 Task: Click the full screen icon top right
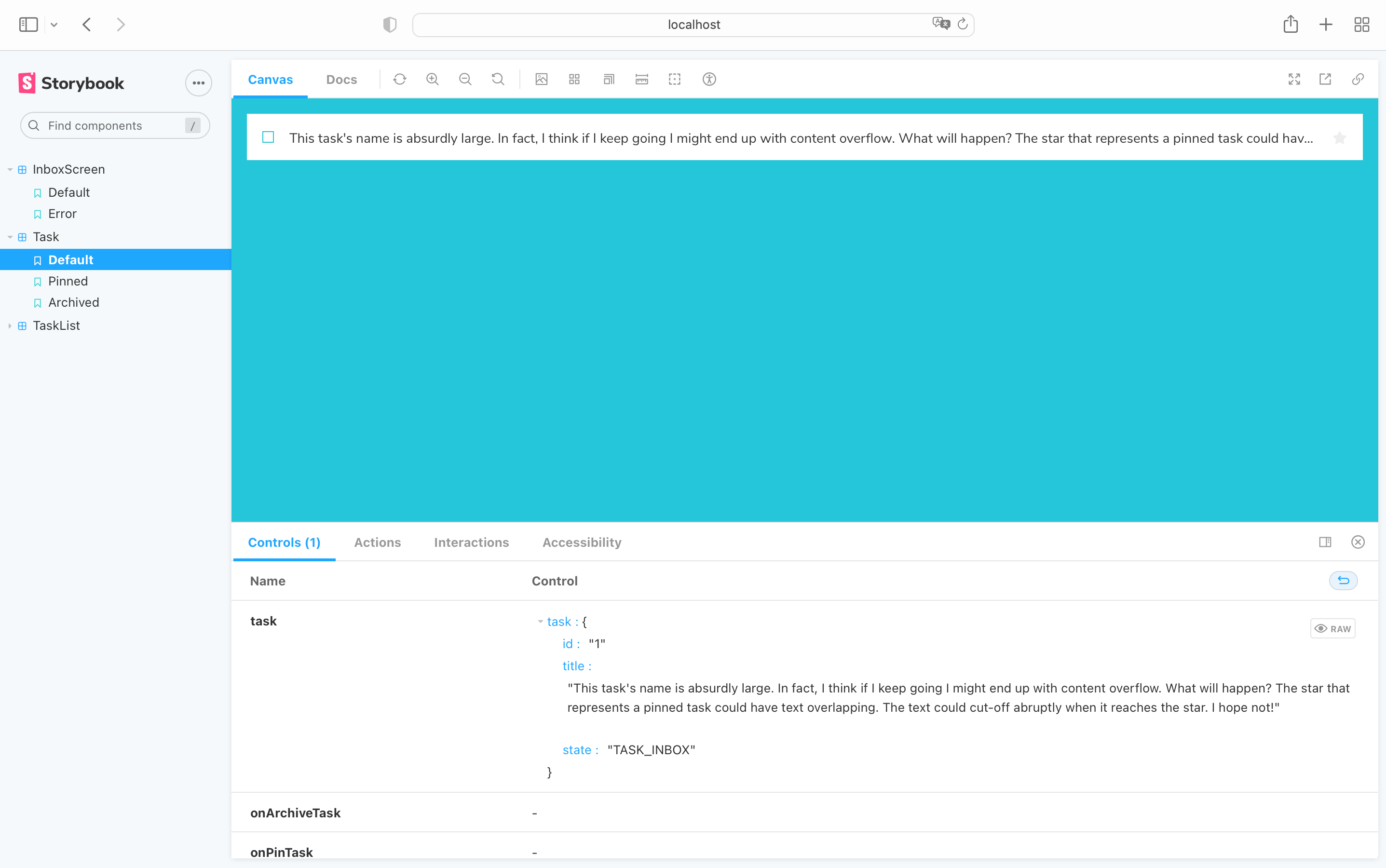click(x=1294, y=79)
